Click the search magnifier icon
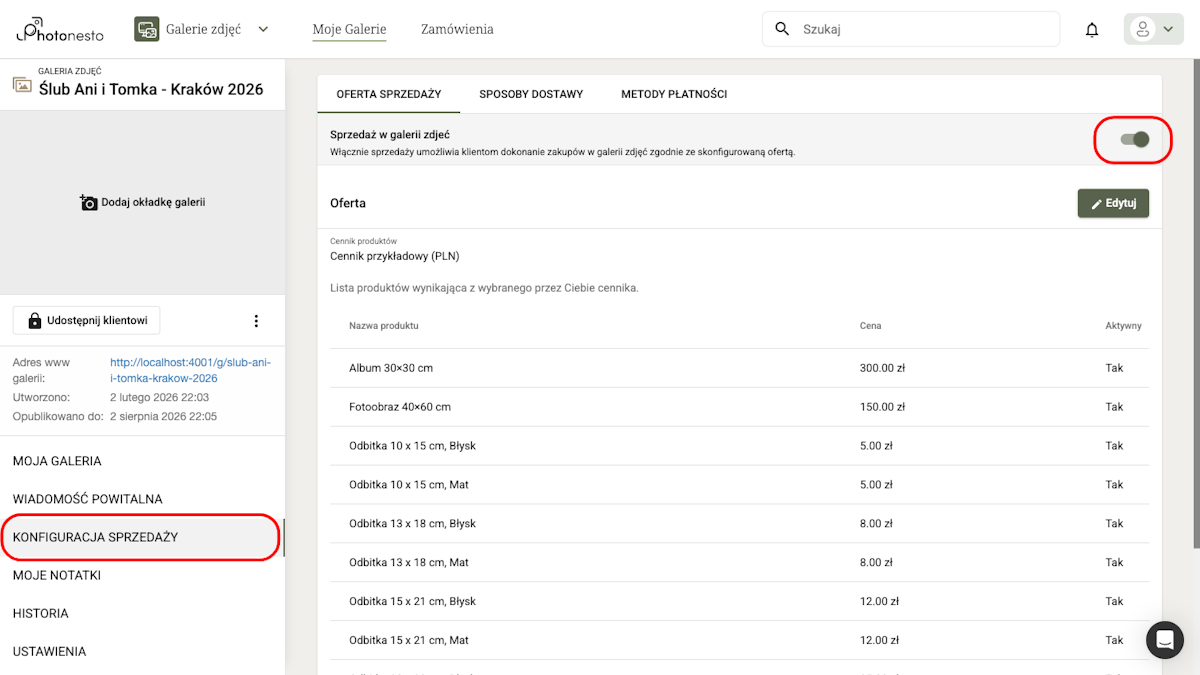1200x675 pixels. pyautogui.click(x=782, y=29)
